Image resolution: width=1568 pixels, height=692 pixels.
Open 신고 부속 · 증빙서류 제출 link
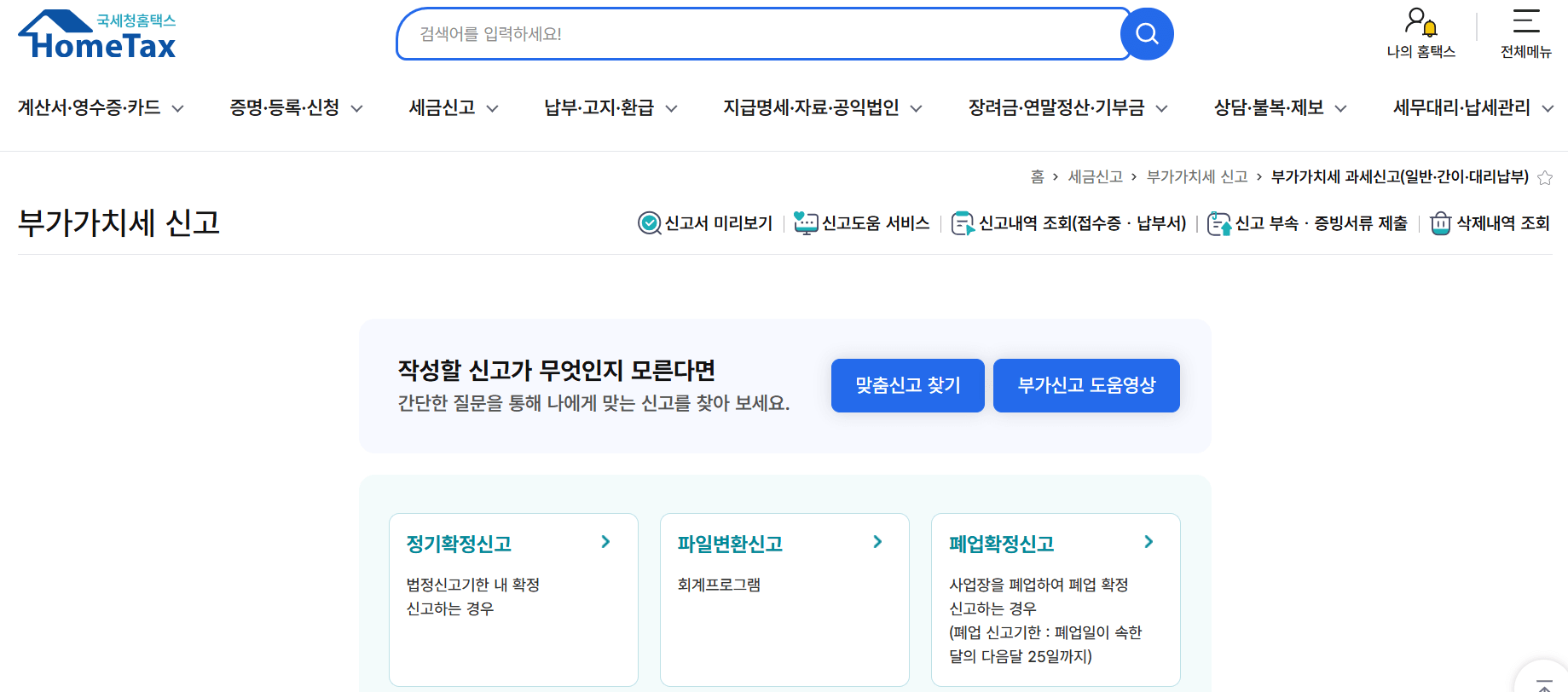click(x=1321, y=223)
